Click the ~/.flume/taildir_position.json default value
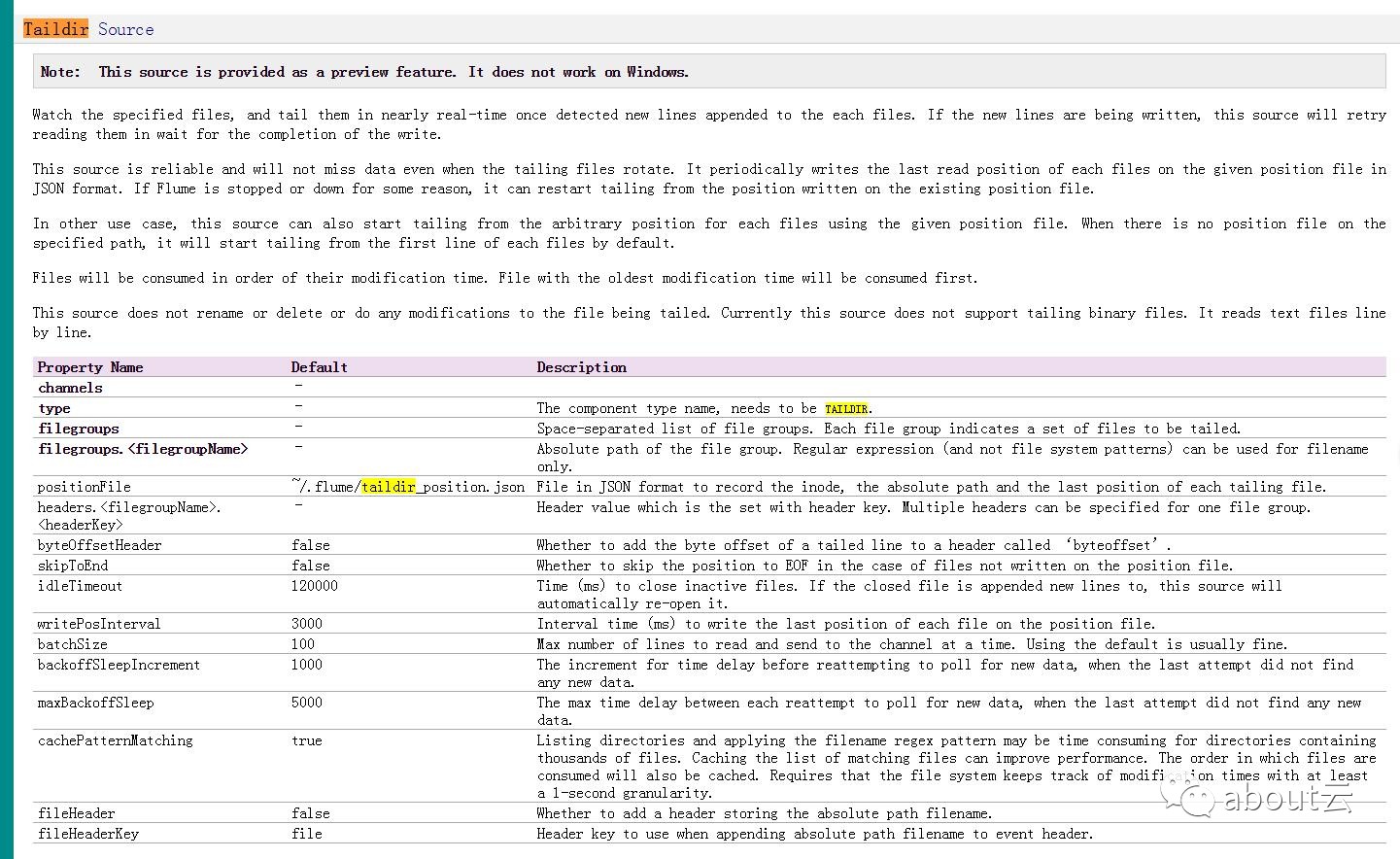The image size is (1400, 859). pos(408,487)
